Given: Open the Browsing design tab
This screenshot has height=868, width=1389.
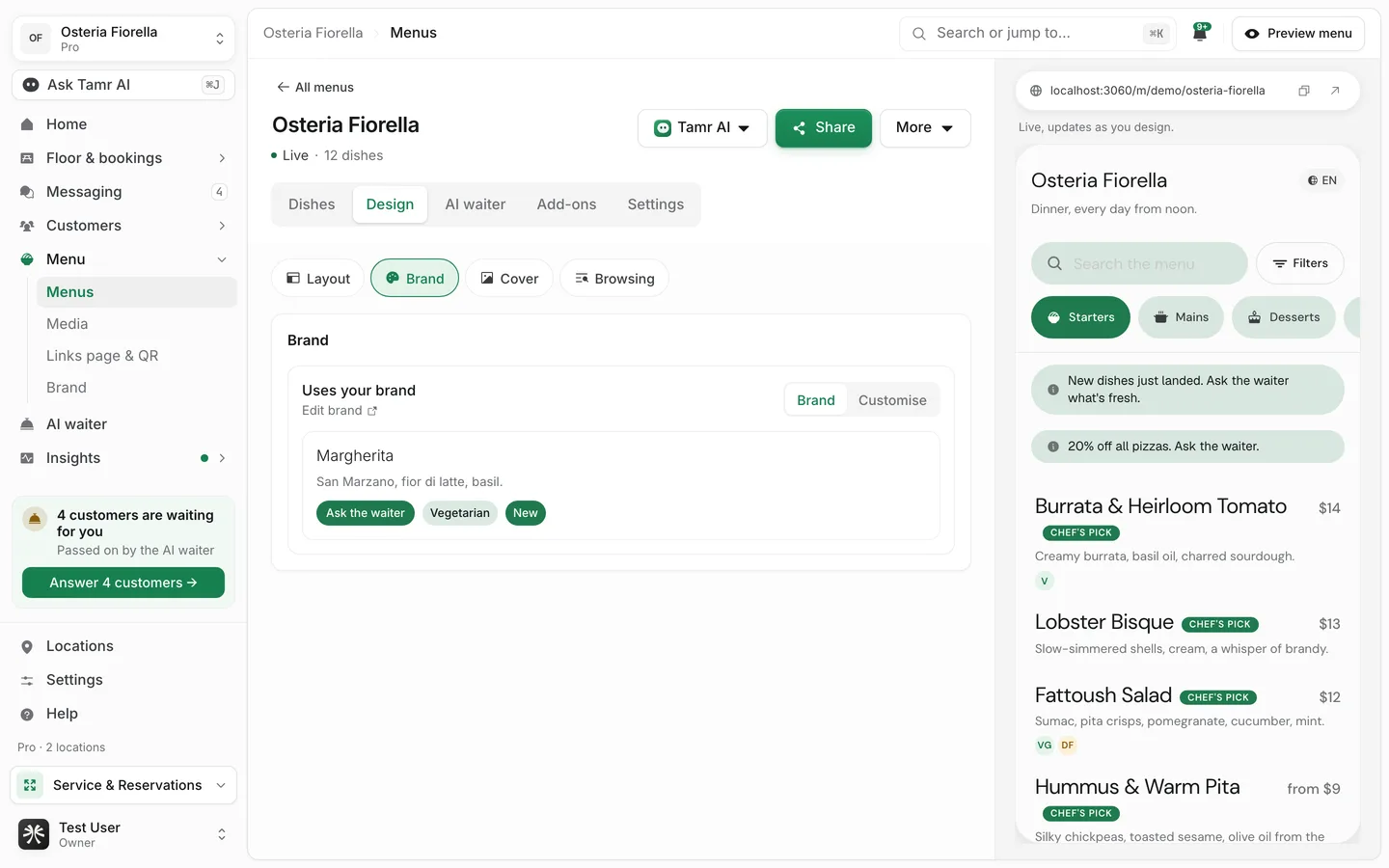Looking at the screenshot, I should pos(614,279).
